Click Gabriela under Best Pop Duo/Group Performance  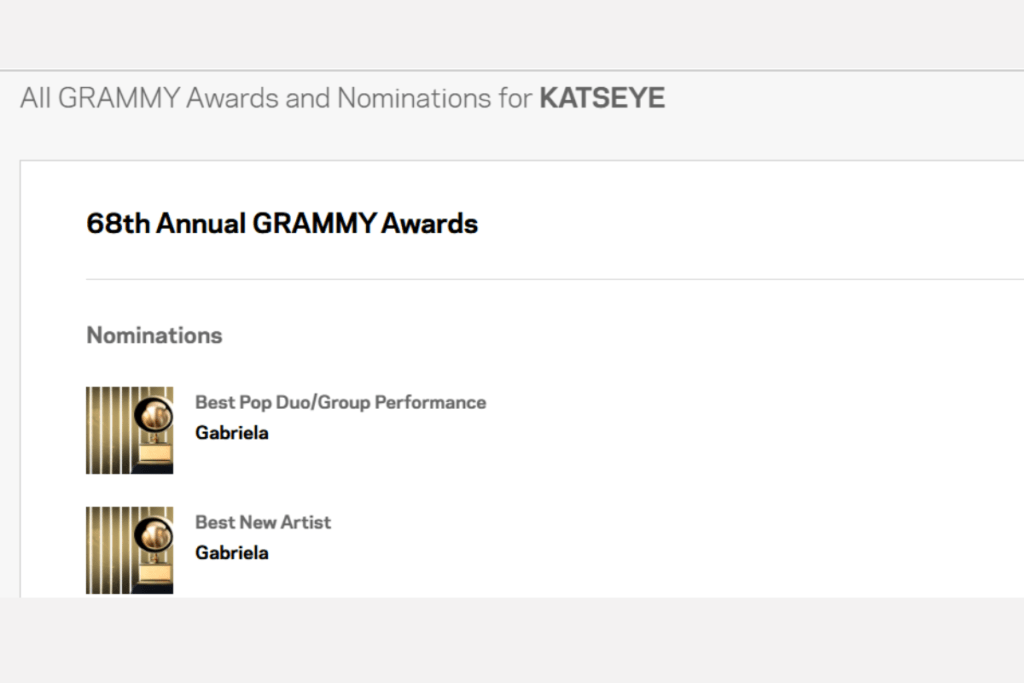click(231, 433)
